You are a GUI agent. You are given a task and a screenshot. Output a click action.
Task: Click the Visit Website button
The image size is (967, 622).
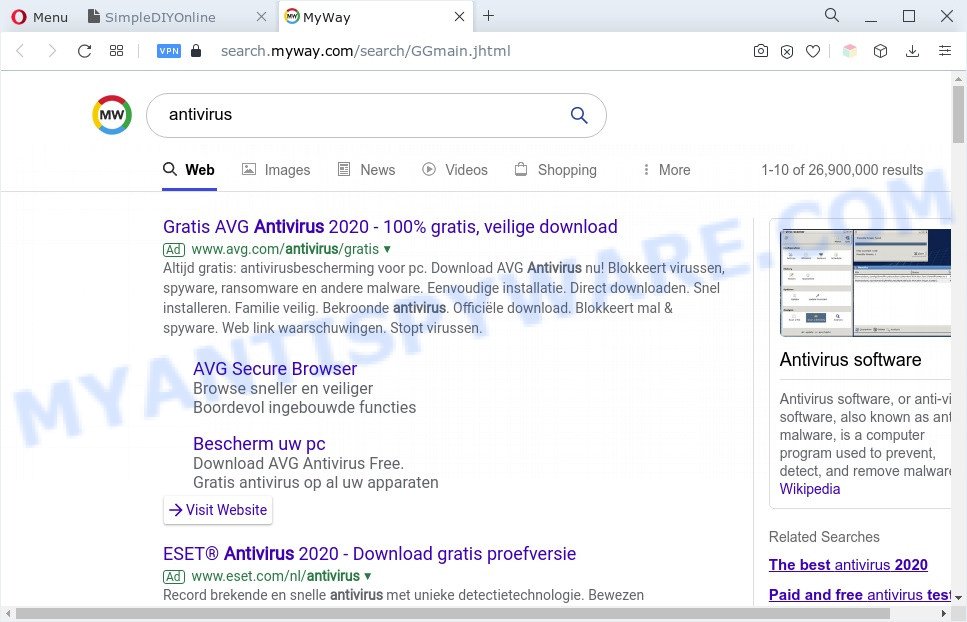[218, 510]
